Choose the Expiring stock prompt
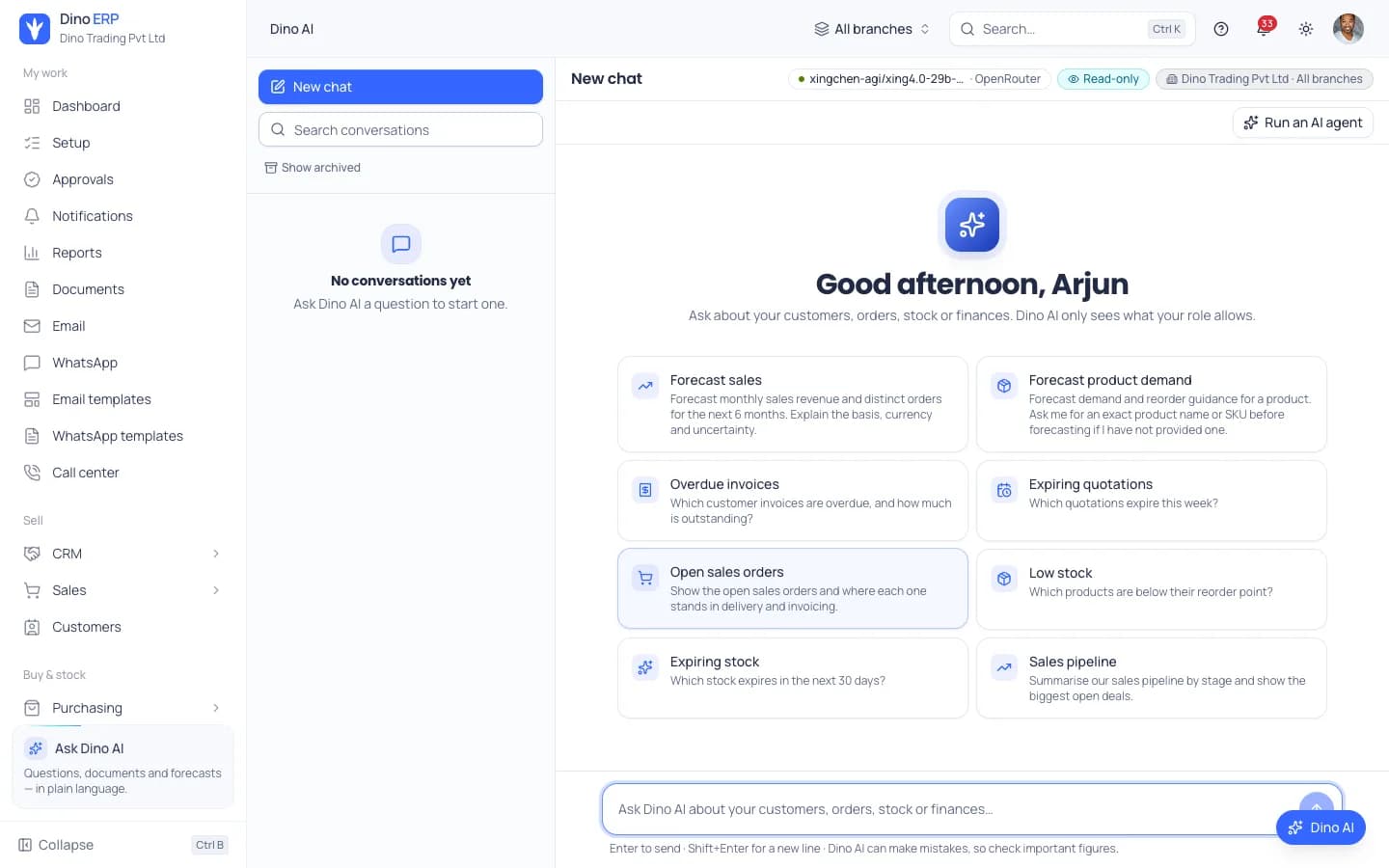 [793, 678]
